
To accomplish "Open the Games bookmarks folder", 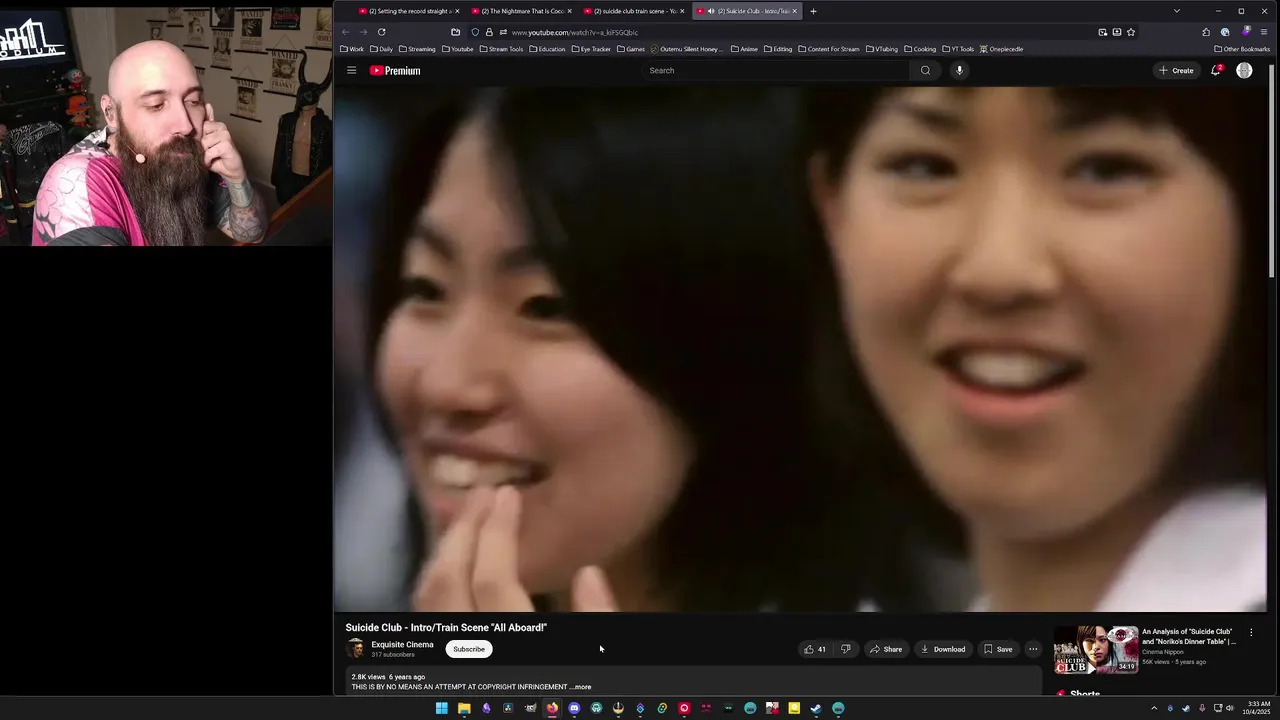I will [631, 49].
